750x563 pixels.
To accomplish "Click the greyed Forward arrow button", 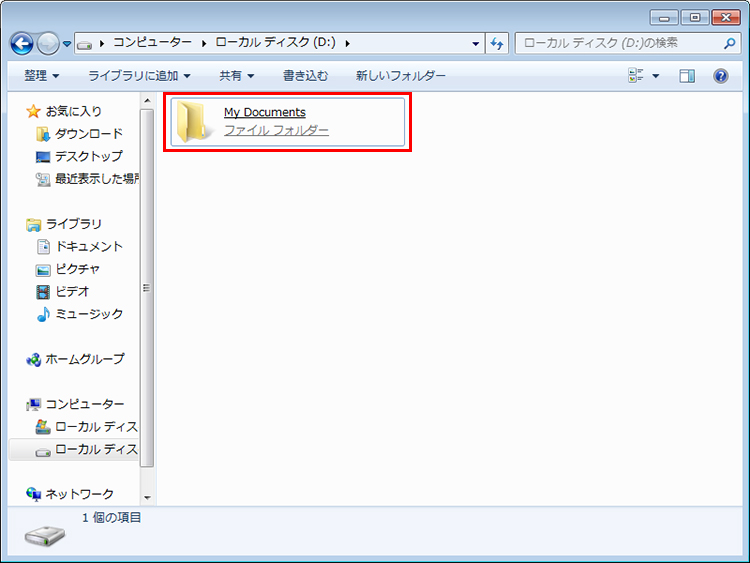I will click(48, 44).
